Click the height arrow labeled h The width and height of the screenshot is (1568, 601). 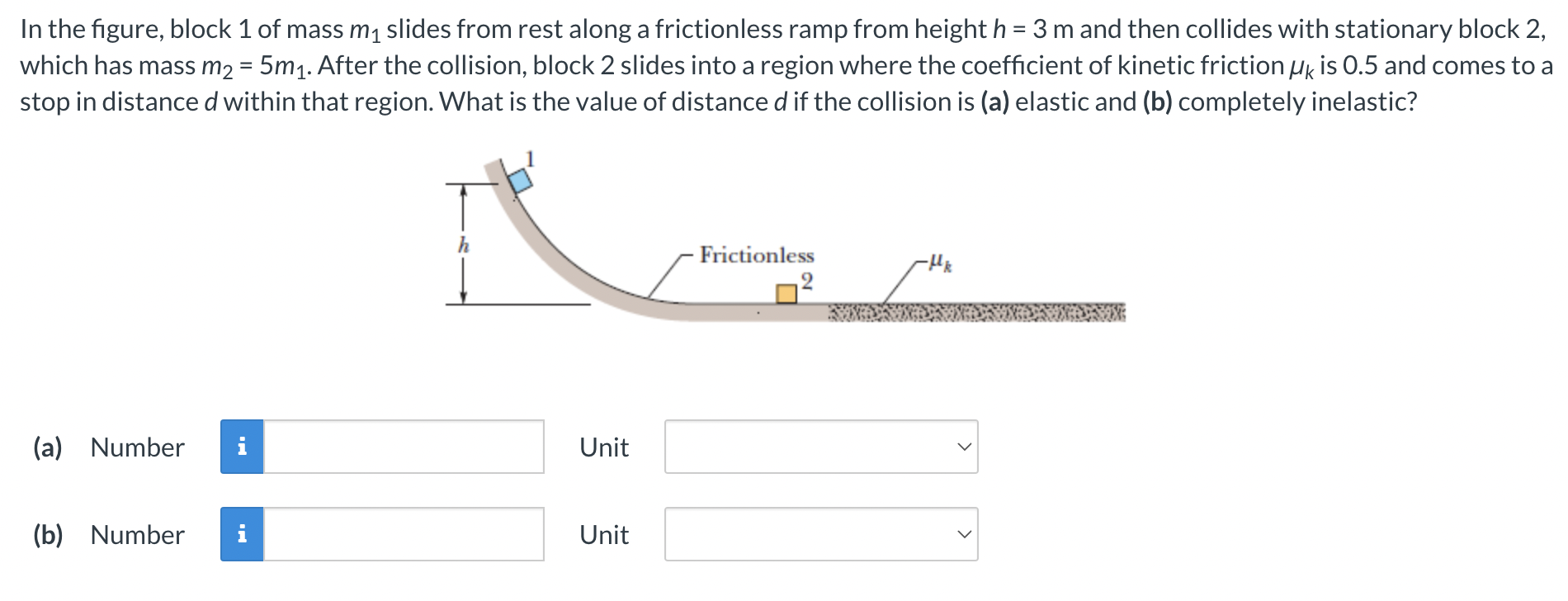tap(463, 244)
